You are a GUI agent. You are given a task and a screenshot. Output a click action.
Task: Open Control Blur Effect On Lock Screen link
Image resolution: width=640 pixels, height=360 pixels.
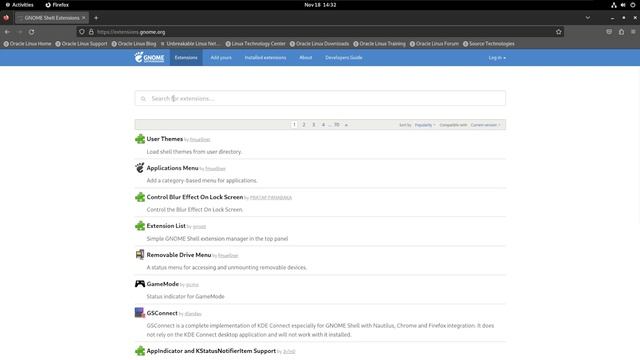click(x=195, y=197)
